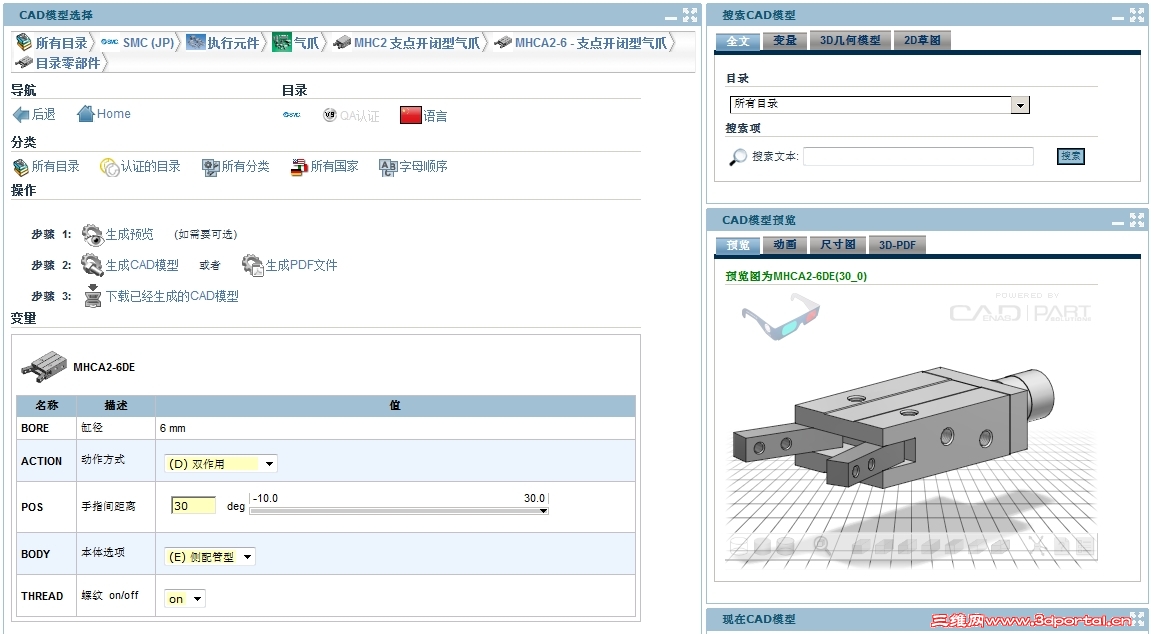
Task: Switch to the 尺寸图 tab
Action: point(838,245)
